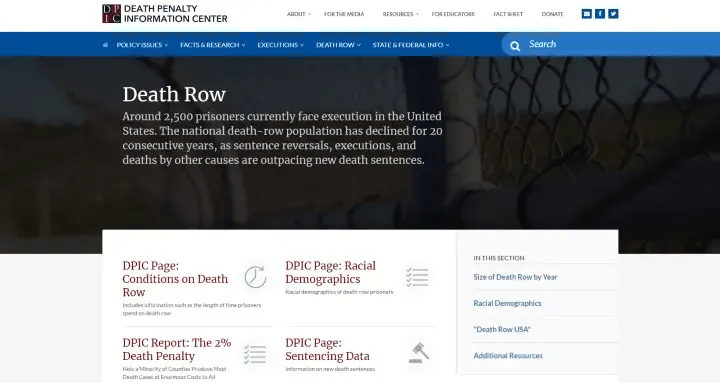This screenshot has height=383, width=720.
Task: Open DPIC Page: Racial Demographics
Action: pyautogui.click(x=330, y=272)
